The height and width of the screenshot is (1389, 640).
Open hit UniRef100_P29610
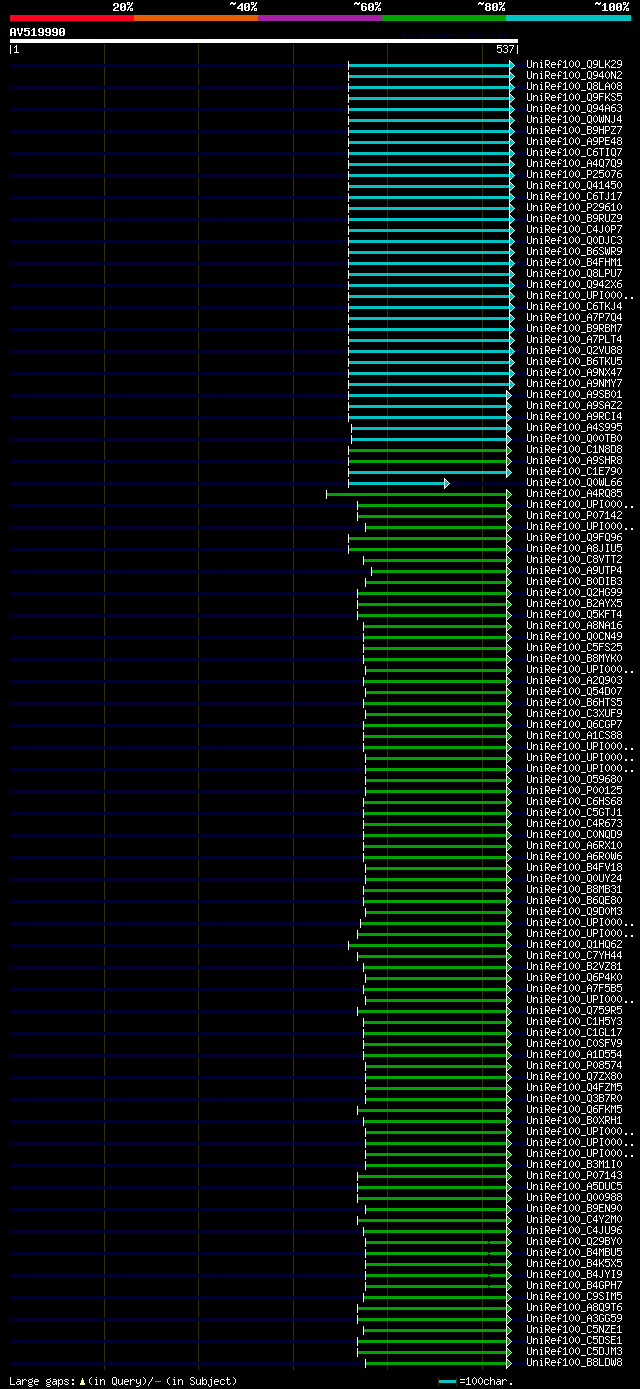(x=574, y=207)
